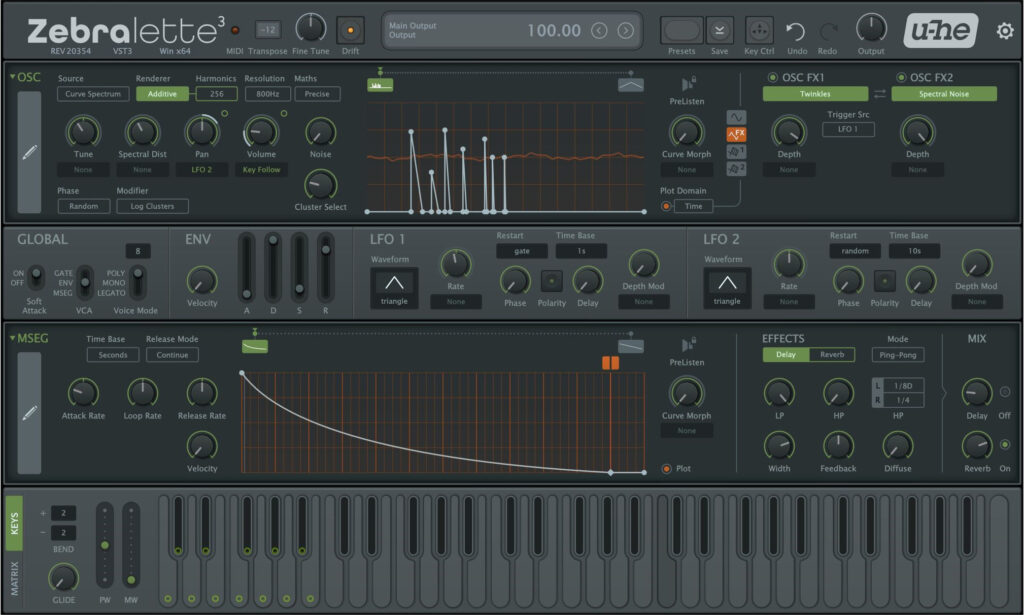Enable the Delay mix toggle
The image size is (1024, 615).
(1005, 392)
